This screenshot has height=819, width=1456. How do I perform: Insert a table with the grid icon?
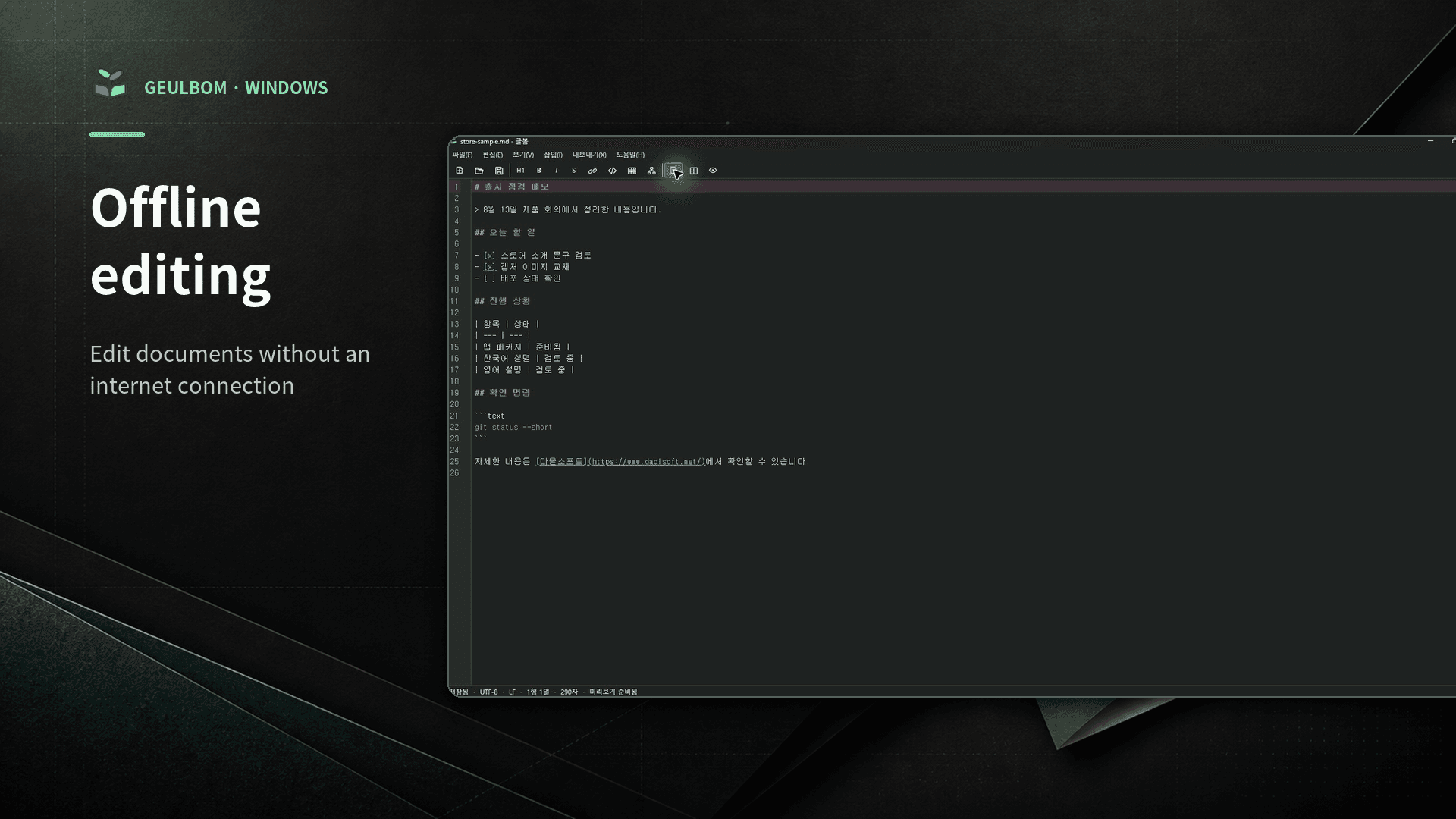[x=632, y=171]
